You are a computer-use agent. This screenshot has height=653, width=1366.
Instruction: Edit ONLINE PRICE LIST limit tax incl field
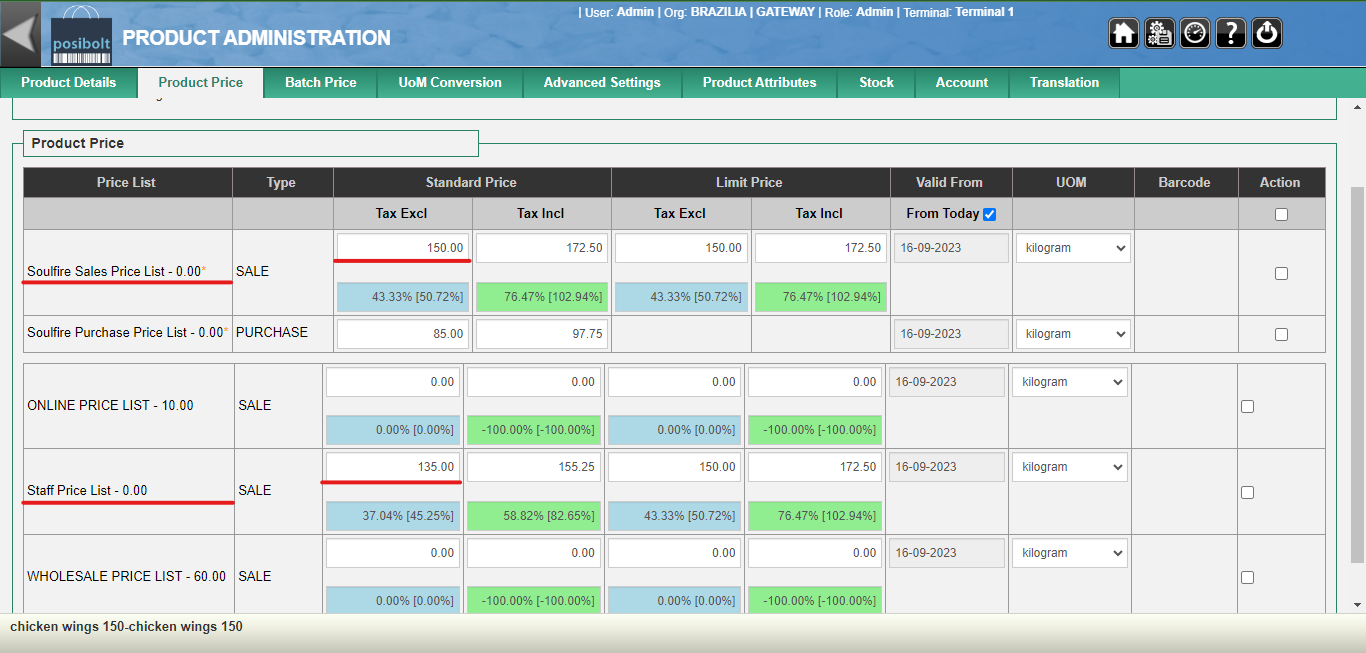(x=815, y=382)
